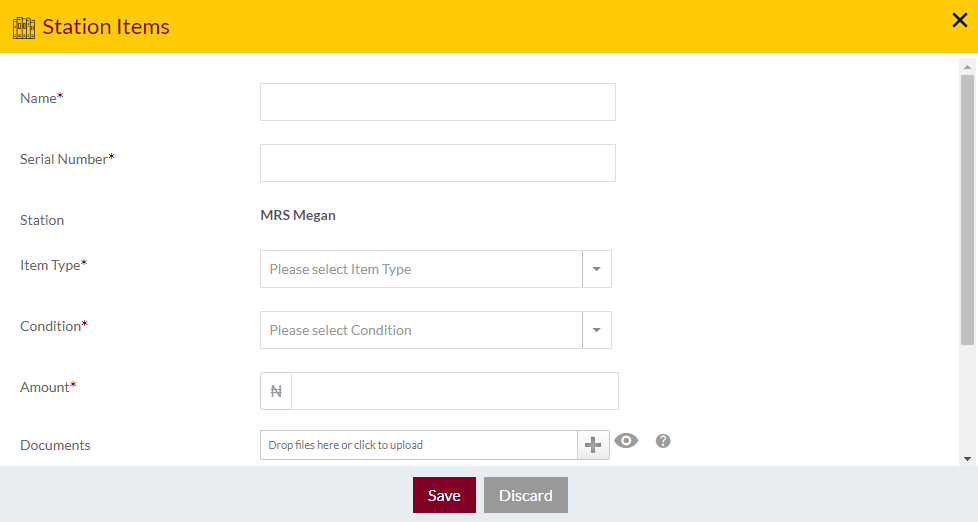Open the help question mark icon
Screen dimensions: 978x522
[663, 441]
